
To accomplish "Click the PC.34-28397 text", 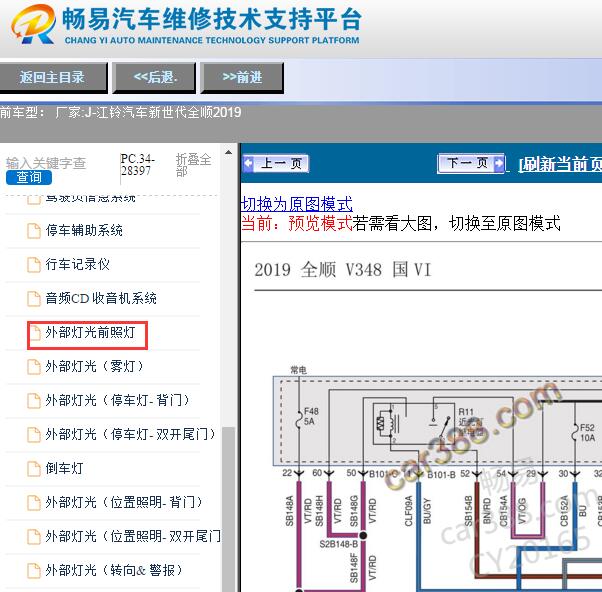I will click(x=137, y=164).
